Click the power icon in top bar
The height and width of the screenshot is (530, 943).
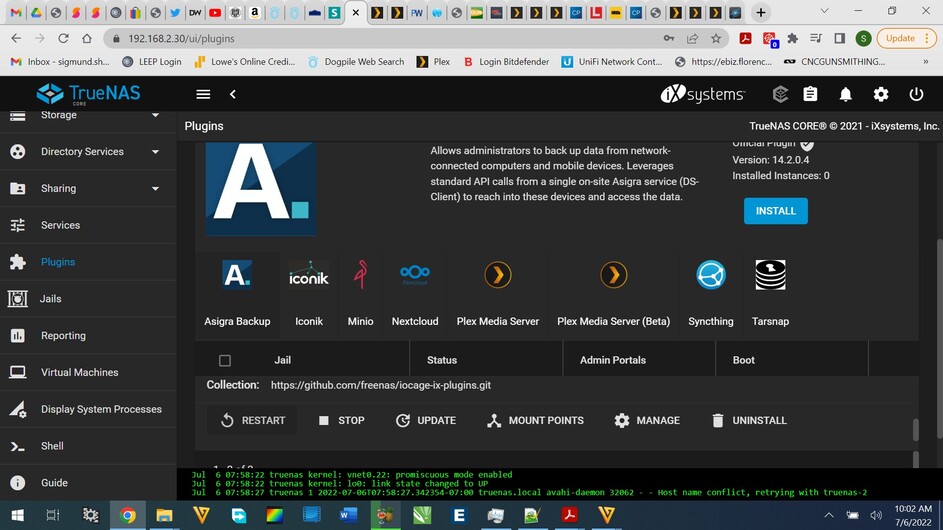pos(916,94)
